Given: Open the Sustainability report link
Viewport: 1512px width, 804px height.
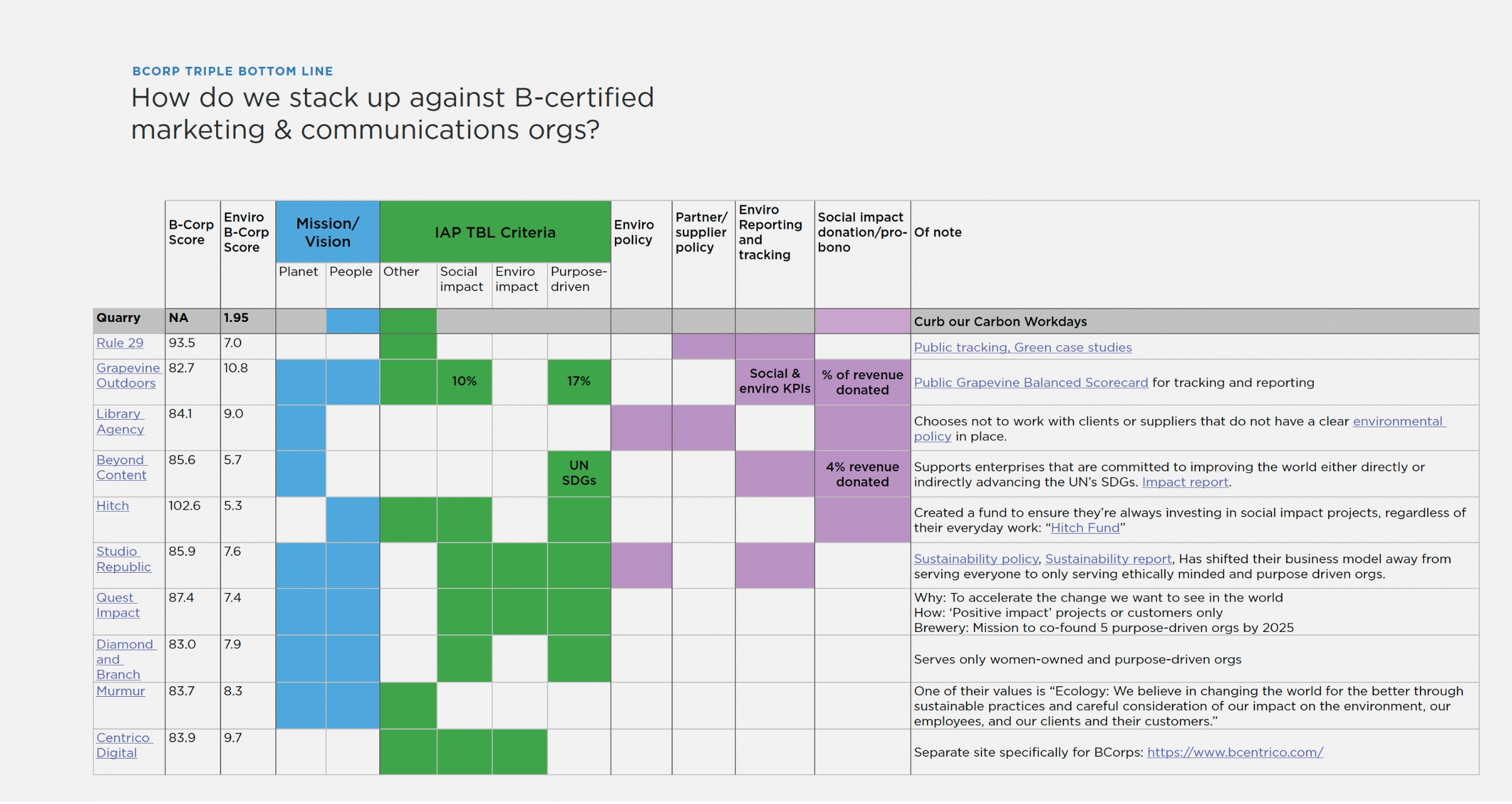Looking at the screenshot, I should [x=1108, y=560].
